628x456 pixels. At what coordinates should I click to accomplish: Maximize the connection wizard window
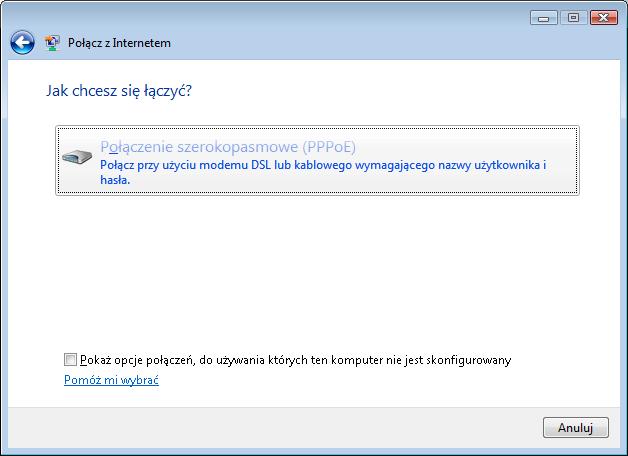tap(573, 17)
